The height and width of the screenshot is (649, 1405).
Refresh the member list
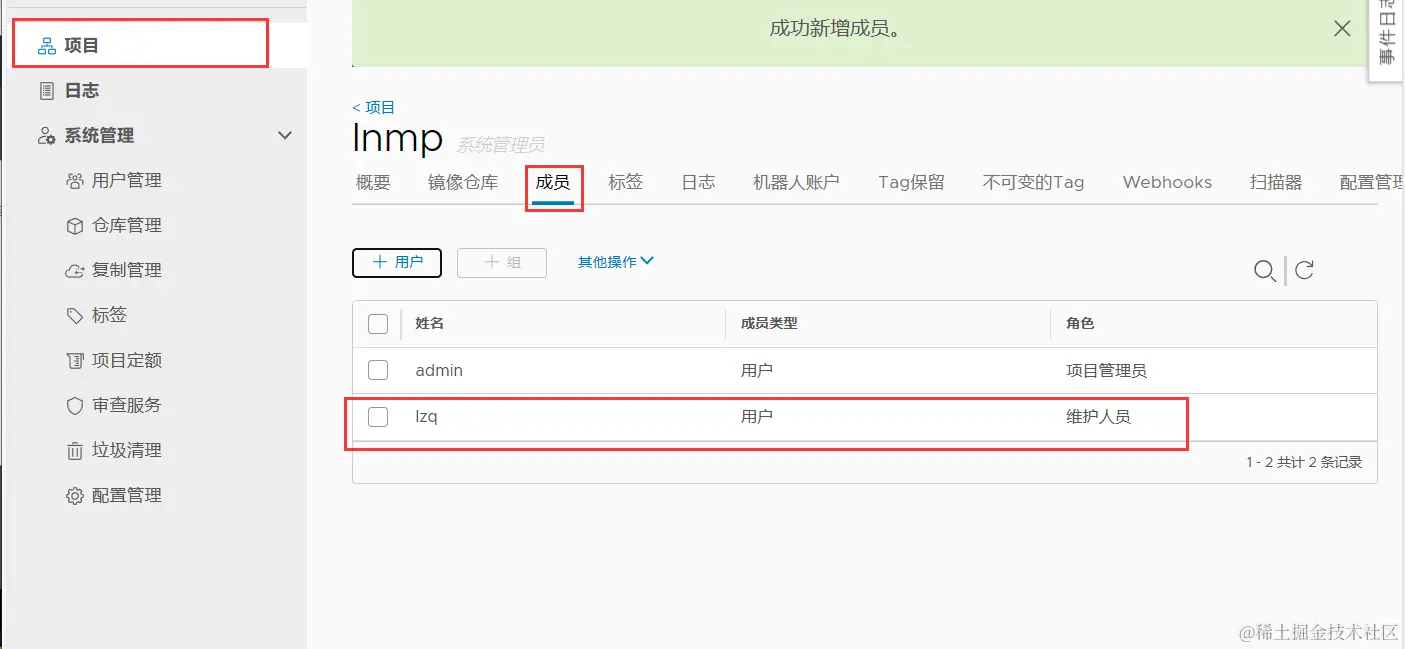(x=1304, y=270)
